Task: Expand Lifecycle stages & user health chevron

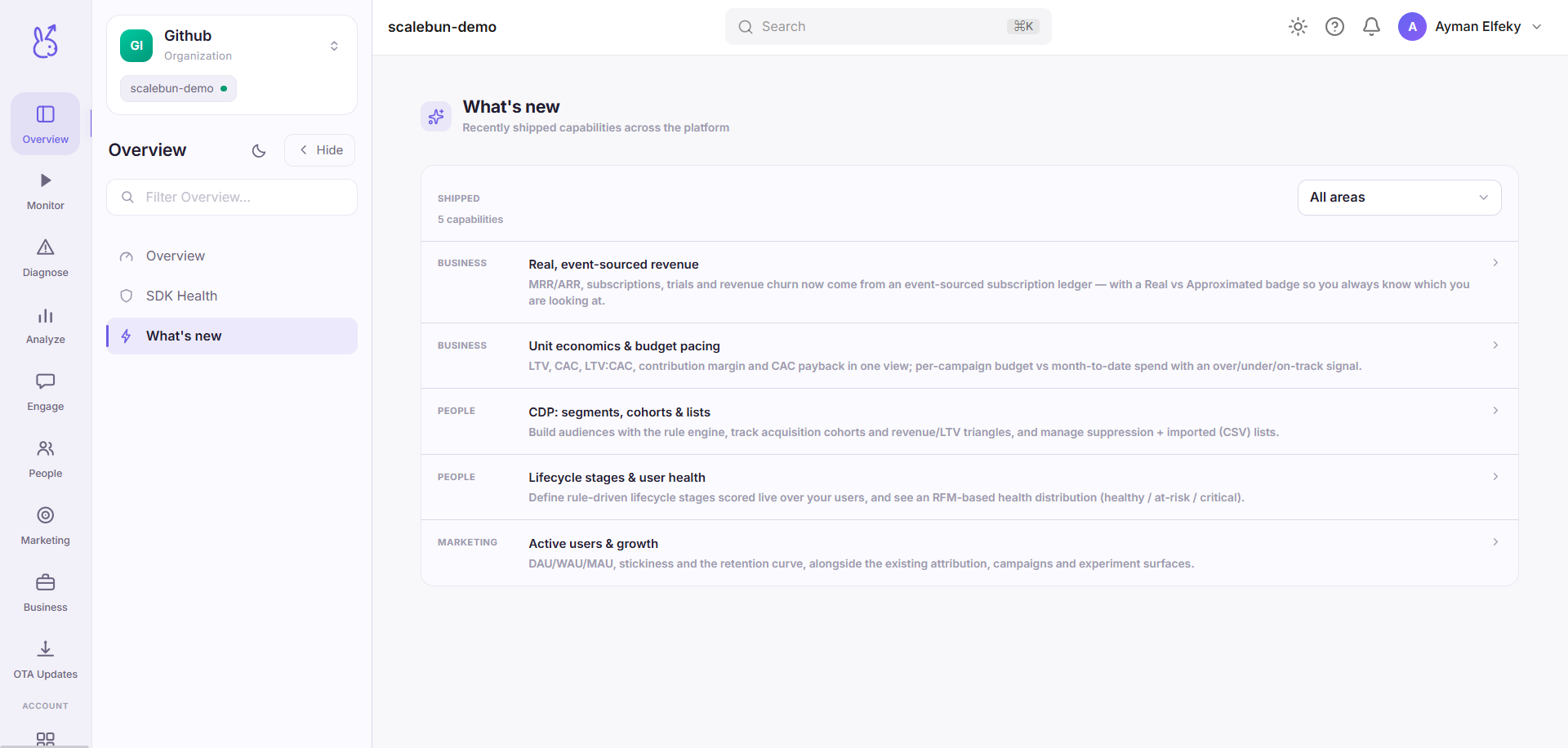Action: click(x=1495, y=477)
